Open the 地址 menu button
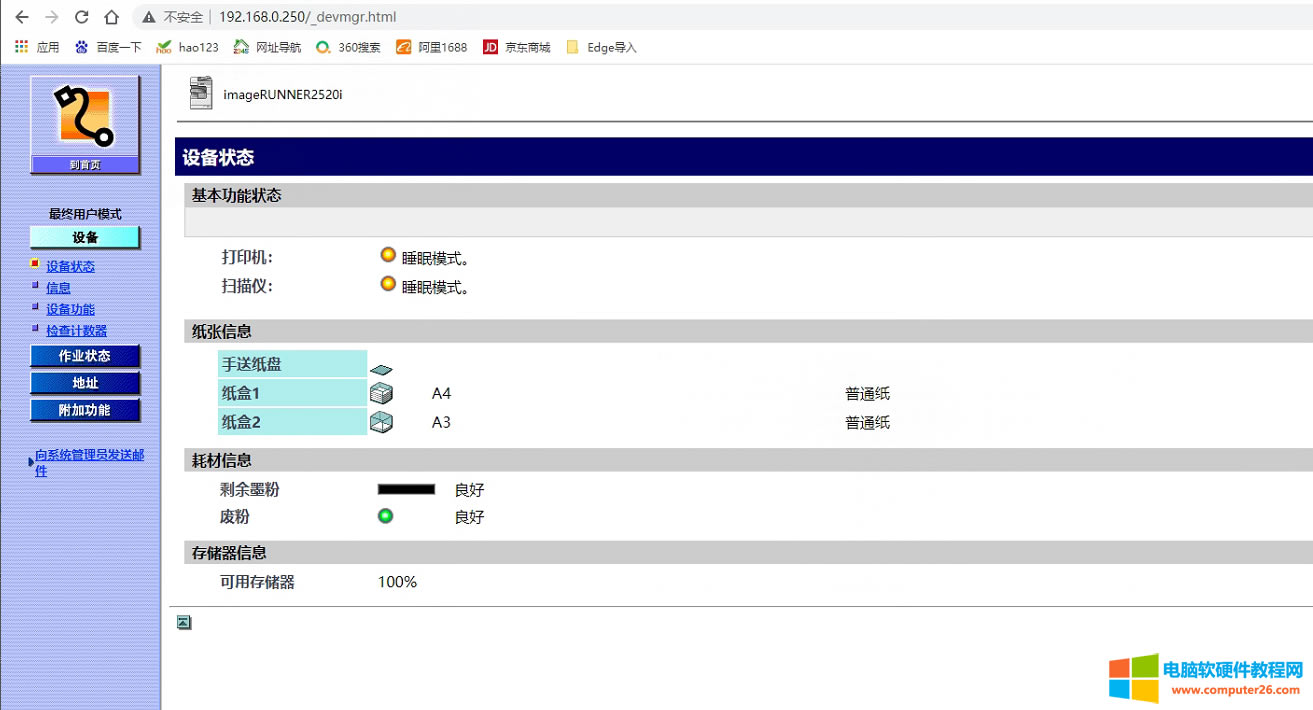The height and width of the screenshot is (710, 1313). (85, 383)
